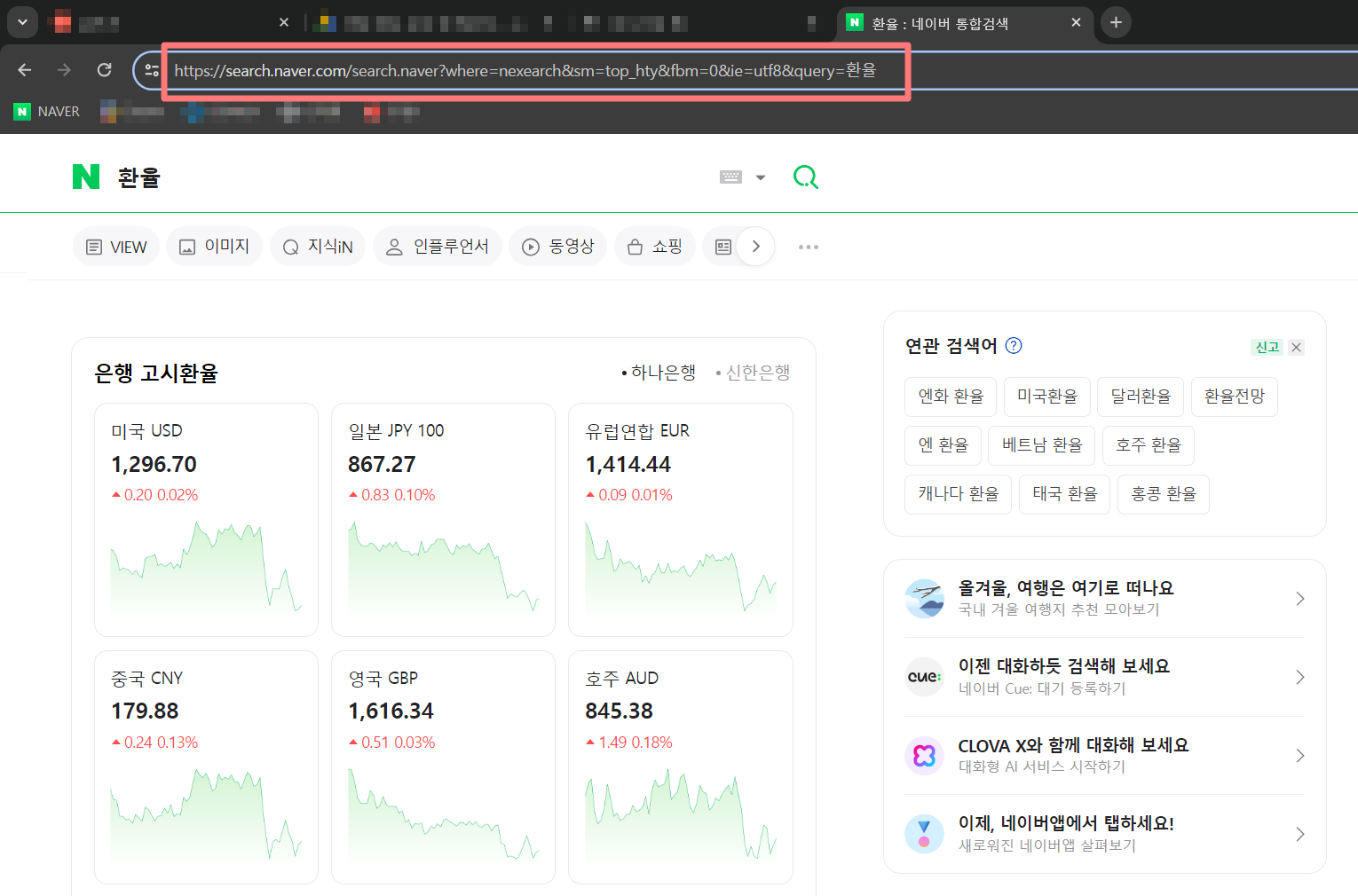Click related search 엔화 환율

coord(951,397)
